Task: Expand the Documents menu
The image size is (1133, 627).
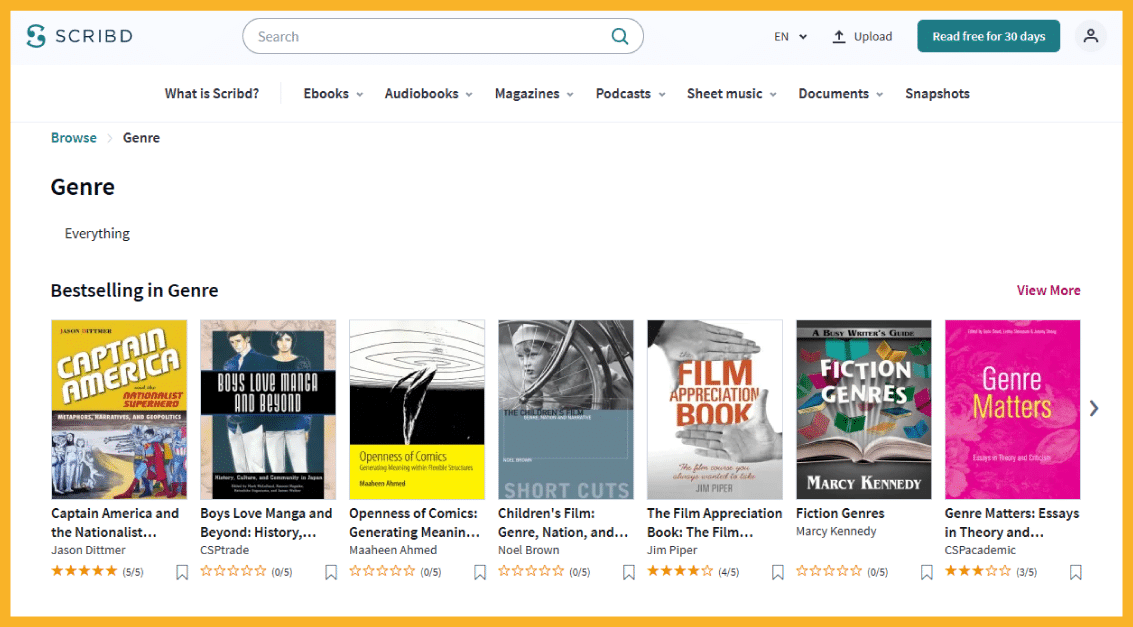Action: coord(840,94)
